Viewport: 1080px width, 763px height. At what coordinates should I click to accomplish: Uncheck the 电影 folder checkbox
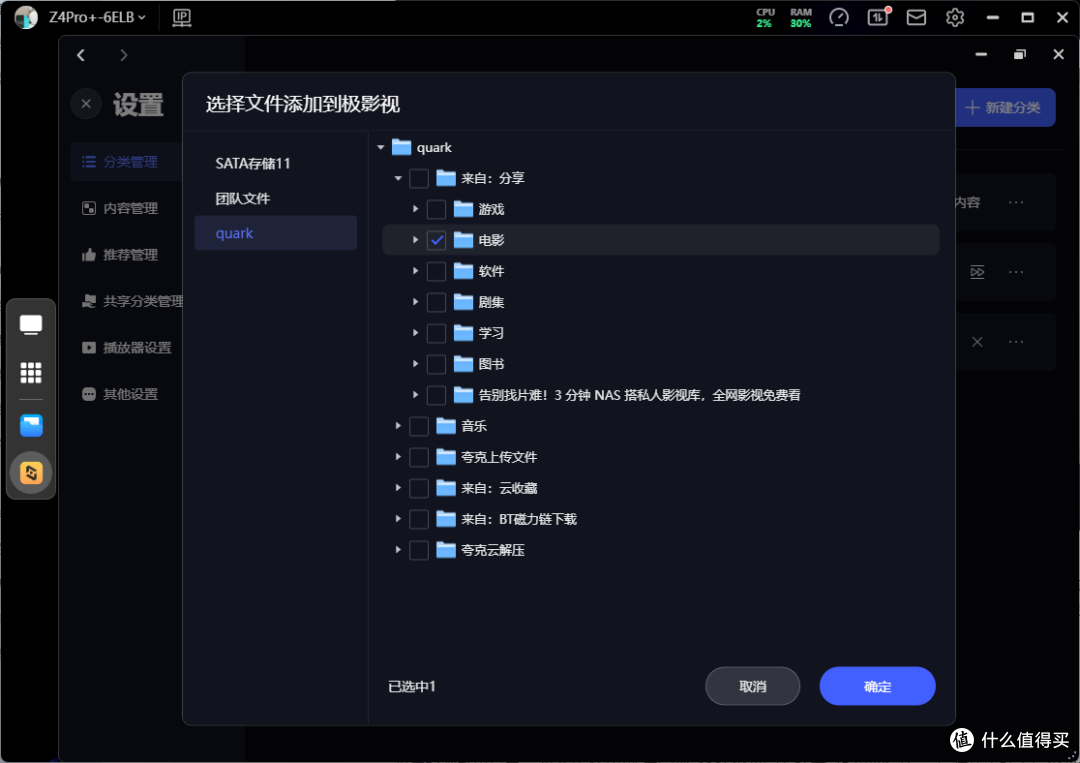pos(436,240)
